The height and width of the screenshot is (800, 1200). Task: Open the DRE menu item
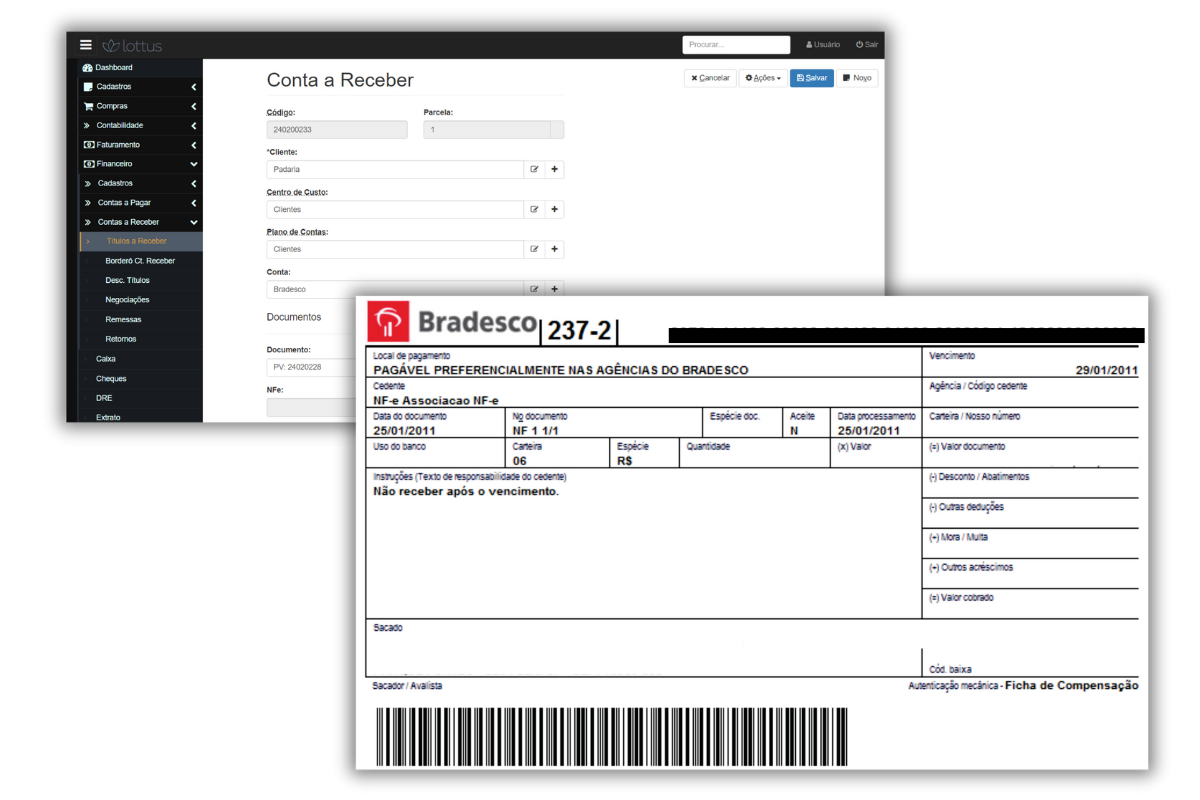tap(140, 398)
